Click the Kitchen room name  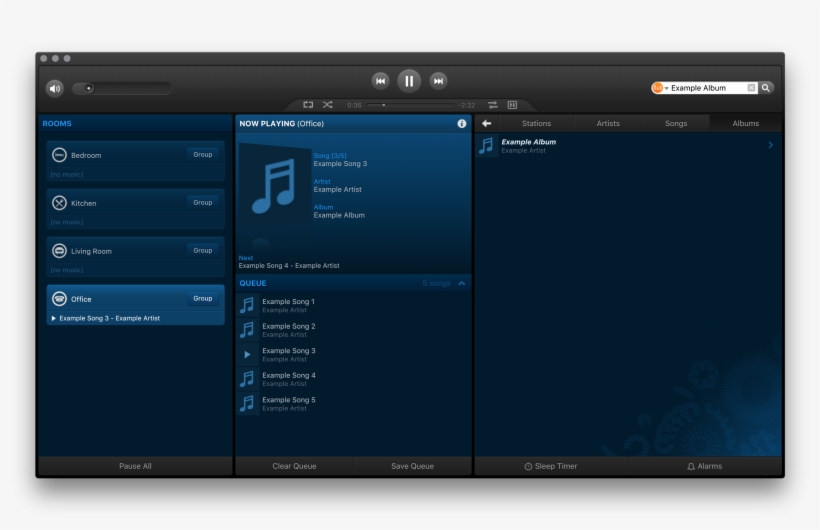click(x=84, y=203)
